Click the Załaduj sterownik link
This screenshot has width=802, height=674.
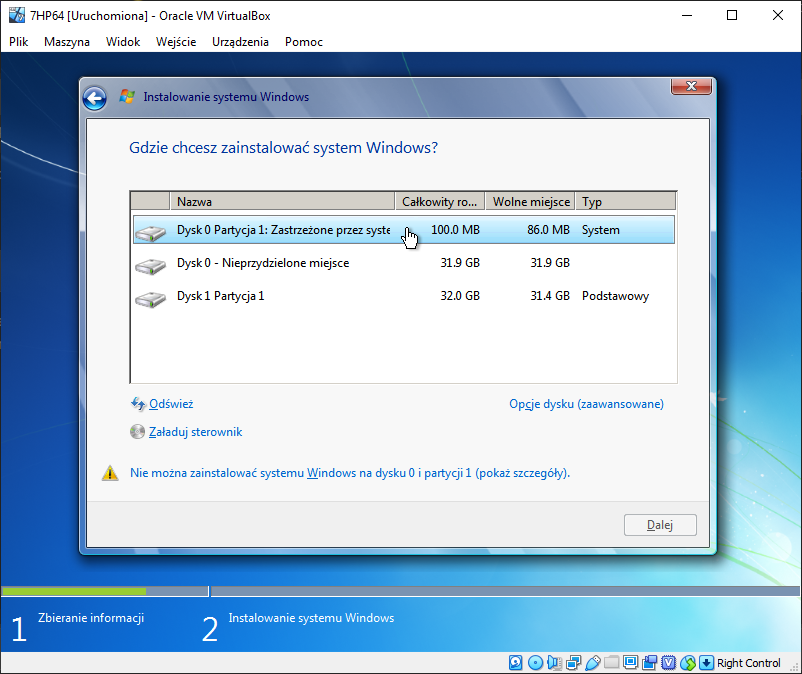(x=195, y=432)
